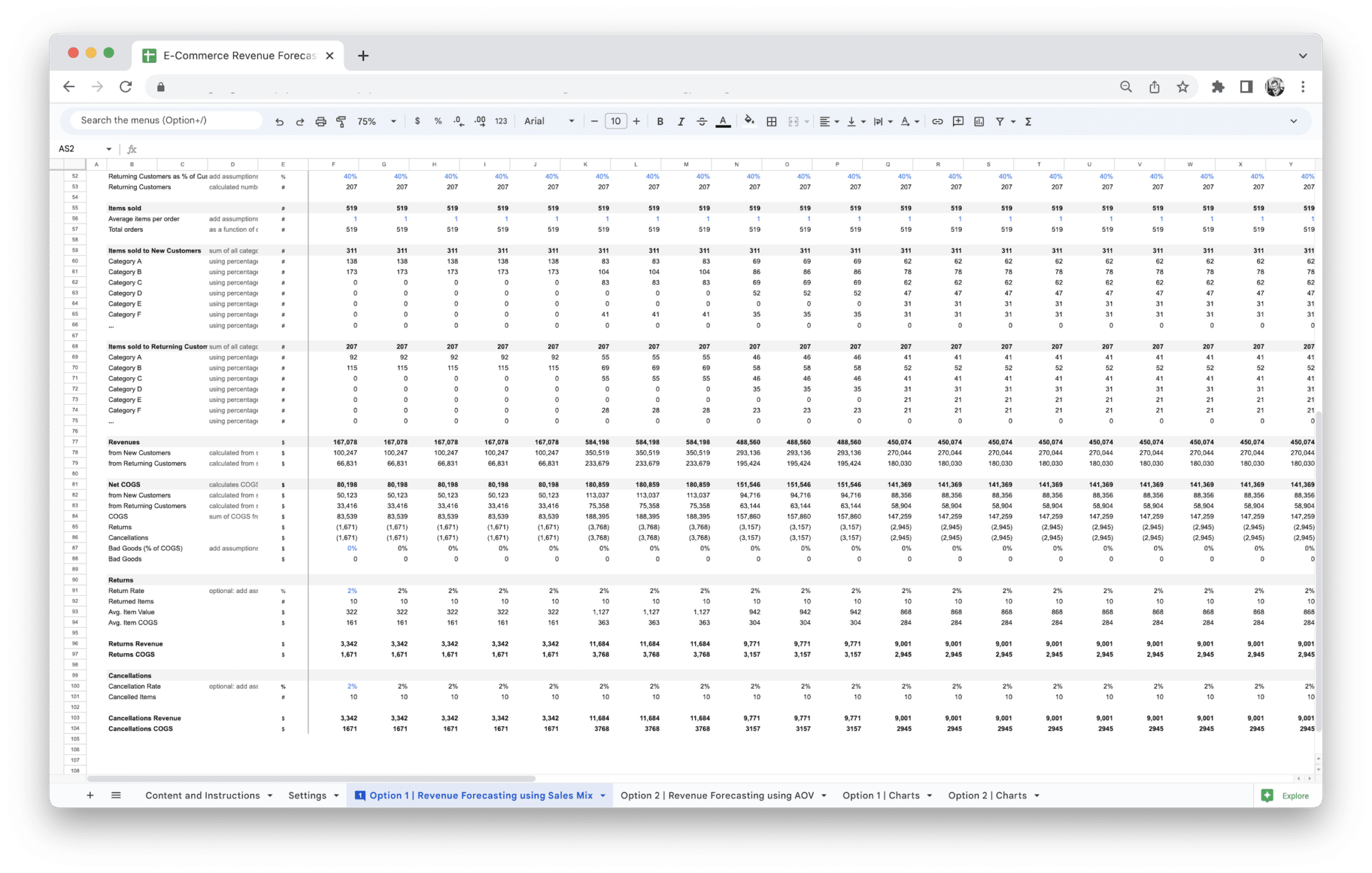Decrease decimal places
This screenshot has width=1372, height=873.
[x=458, y=121]
